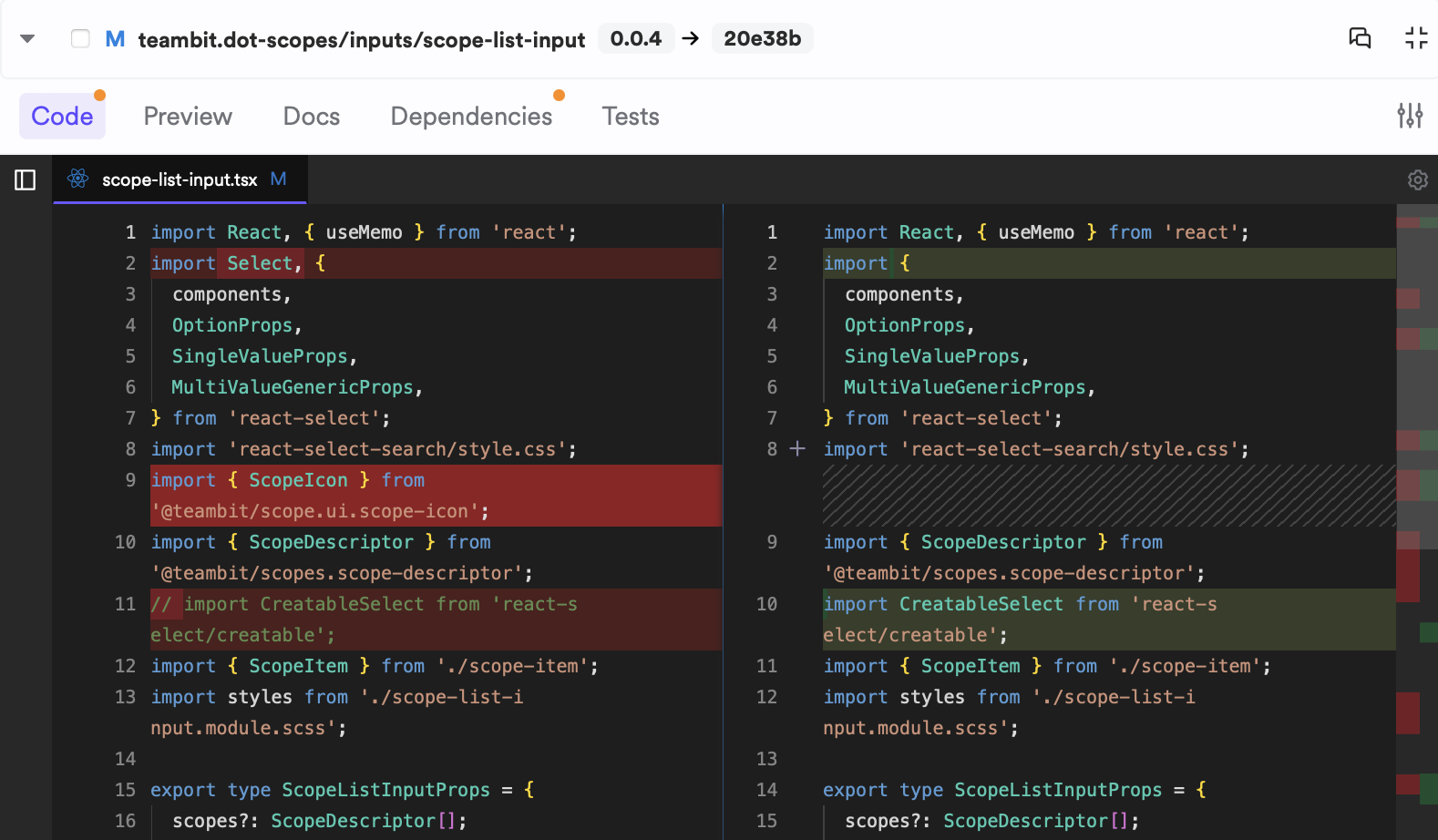This screenshot has height=840, width=1438.
Task: Open the Docs tab
Action: [312, 117]
